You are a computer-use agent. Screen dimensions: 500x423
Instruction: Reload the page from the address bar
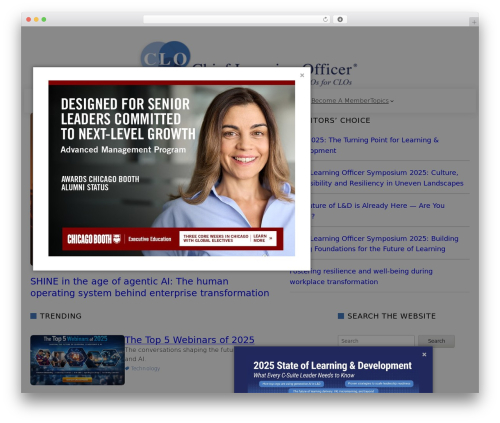(x=325, y=19)
